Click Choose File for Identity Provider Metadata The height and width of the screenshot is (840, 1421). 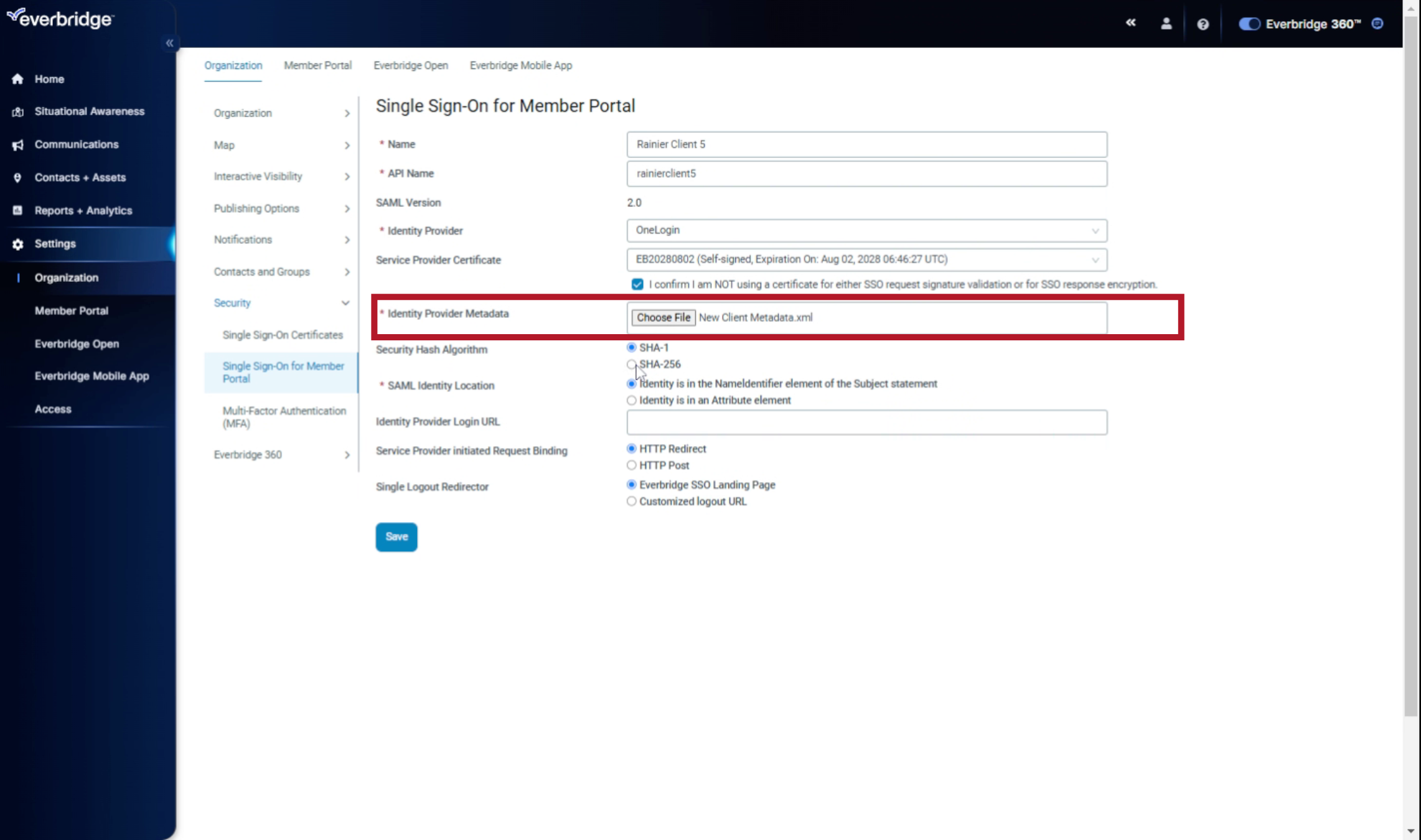coord(663,317)
